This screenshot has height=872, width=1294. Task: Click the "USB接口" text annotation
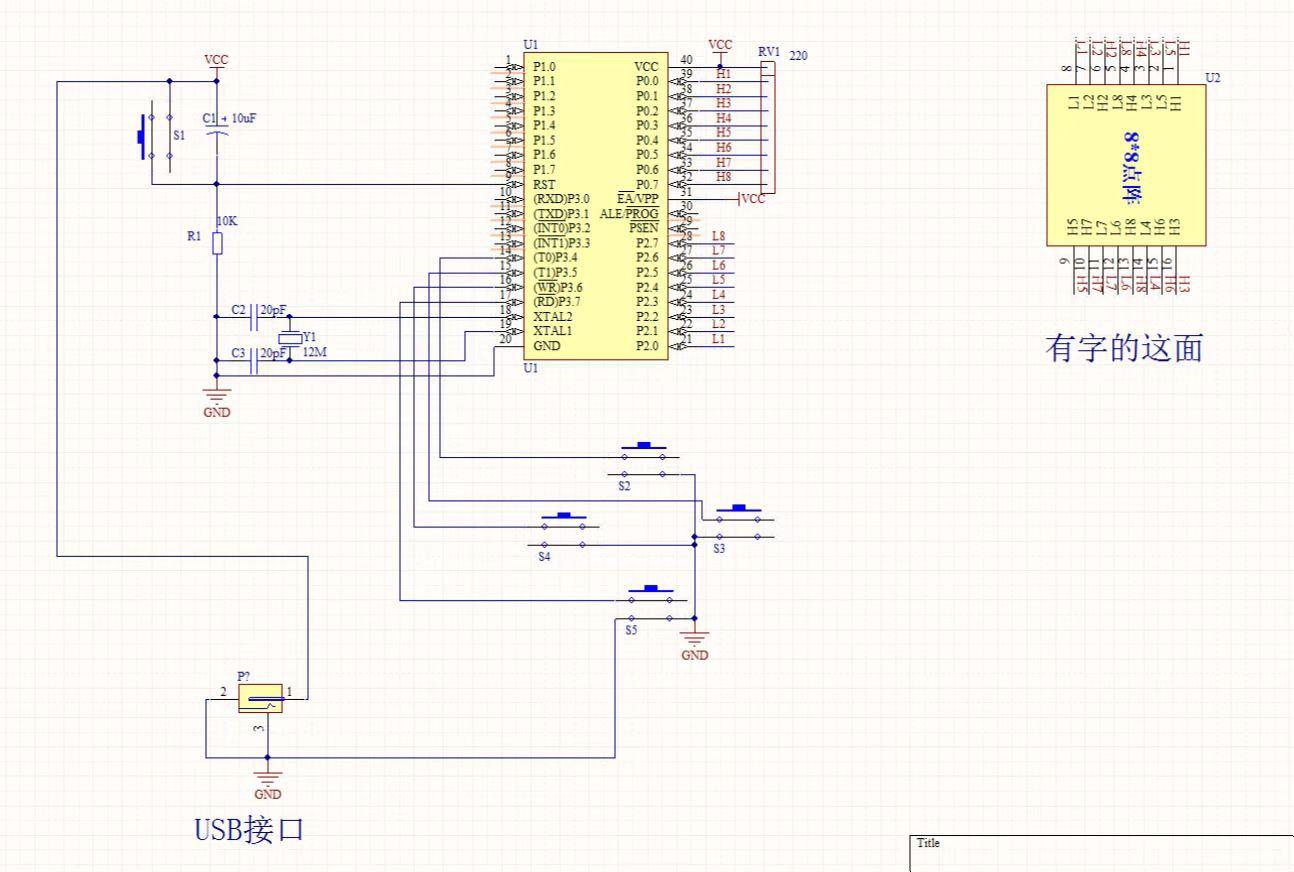click(x=248, y=829)
